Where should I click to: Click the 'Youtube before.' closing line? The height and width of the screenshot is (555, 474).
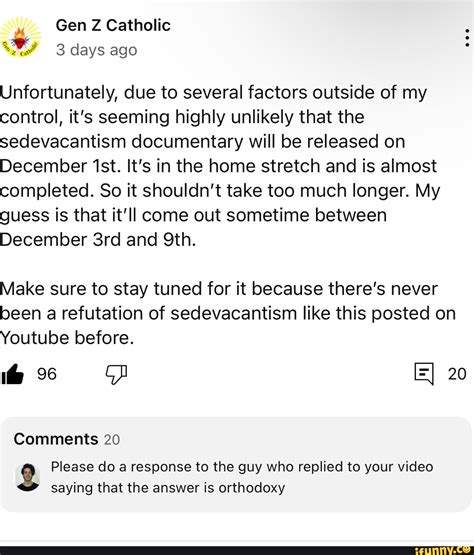(x=67, y=338)
